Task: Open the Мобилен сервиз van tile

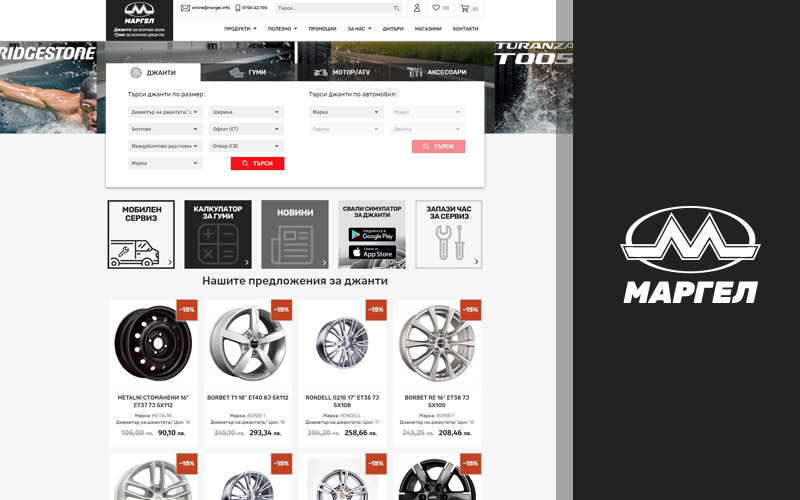Action: (x=141, y=234)
